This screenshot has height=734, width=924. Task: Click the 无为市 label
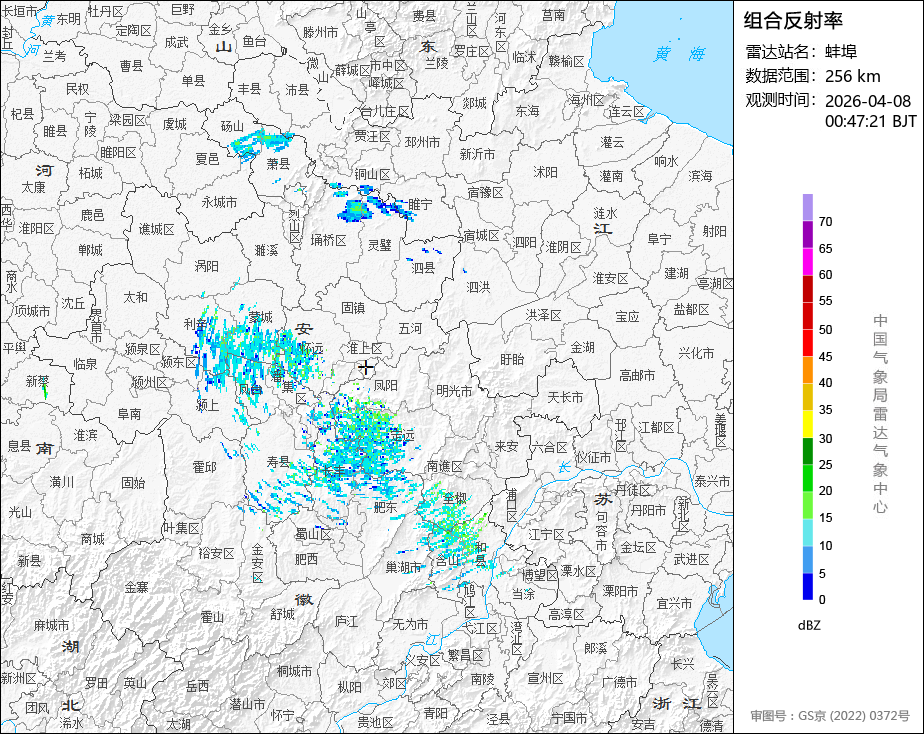pos(410,624)
